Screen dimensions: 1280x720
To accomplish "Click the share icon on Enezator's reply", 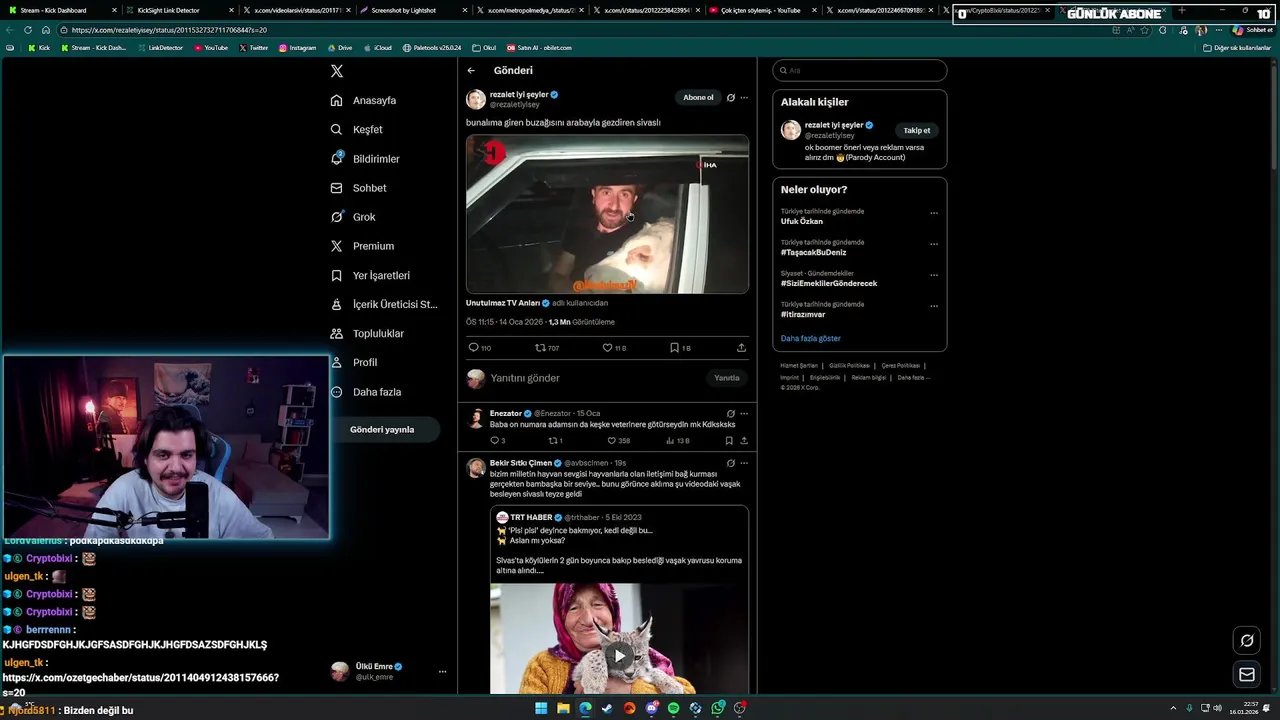I will click(x=744, y=440).
